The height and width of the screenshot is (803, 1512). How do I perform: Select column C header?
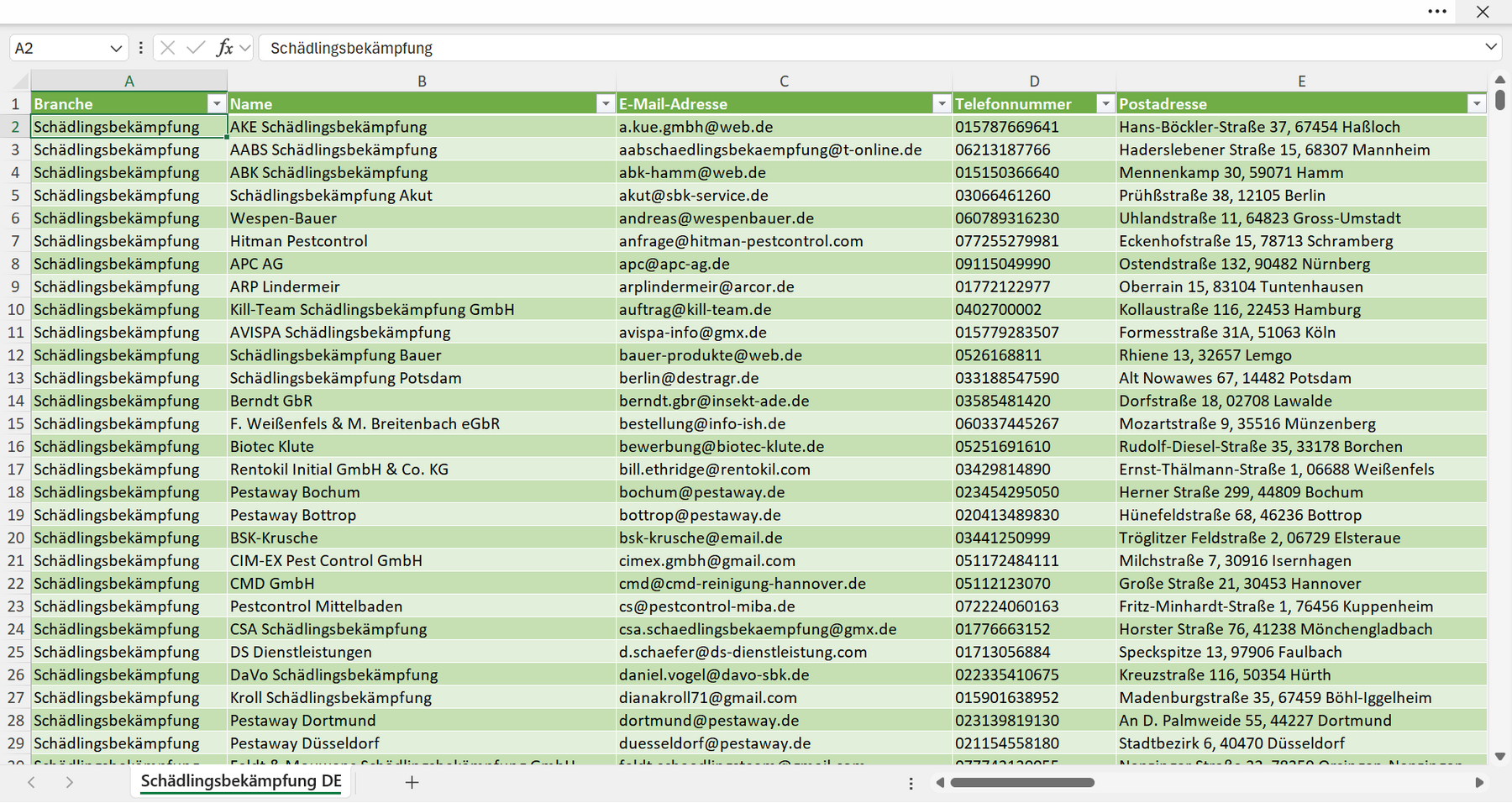tap(784, 81)
